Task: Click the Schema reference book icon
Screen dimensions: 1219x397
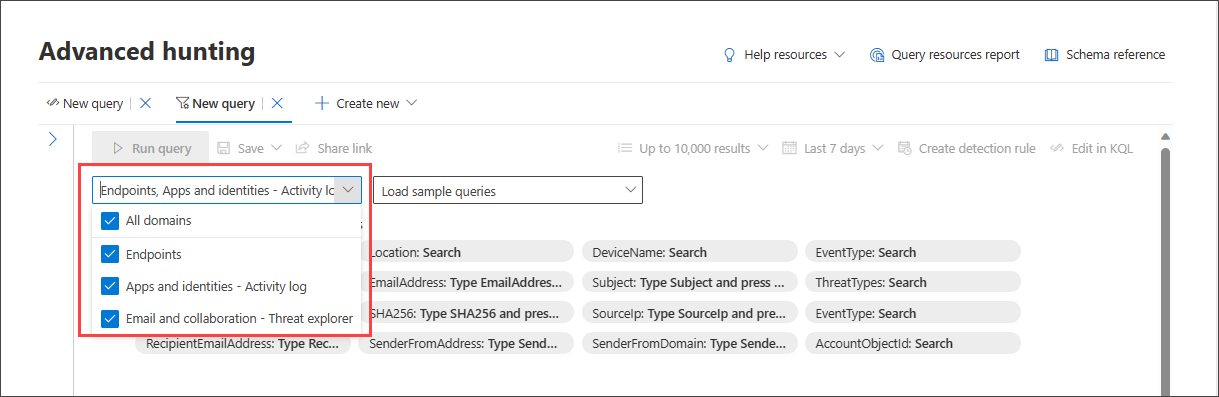Action: 1051,55
